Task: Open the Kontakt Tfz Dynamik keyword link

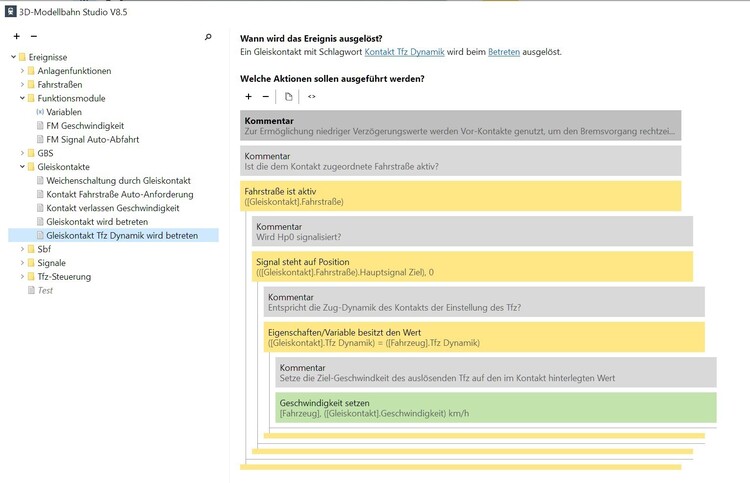Action: [x=404, y=52]
